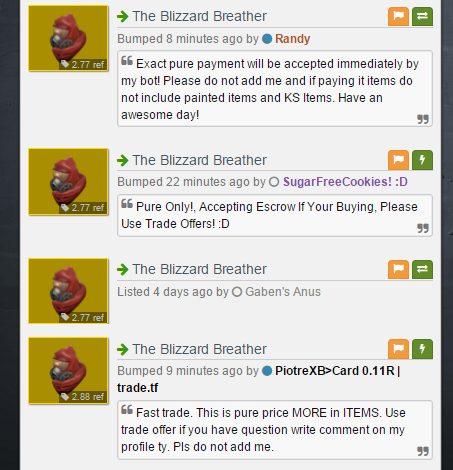This screenshot has height=470, width=453.
Task: Select item thumbnail in SugarFreeCookies listing
Action: click(x=68, y=182)
